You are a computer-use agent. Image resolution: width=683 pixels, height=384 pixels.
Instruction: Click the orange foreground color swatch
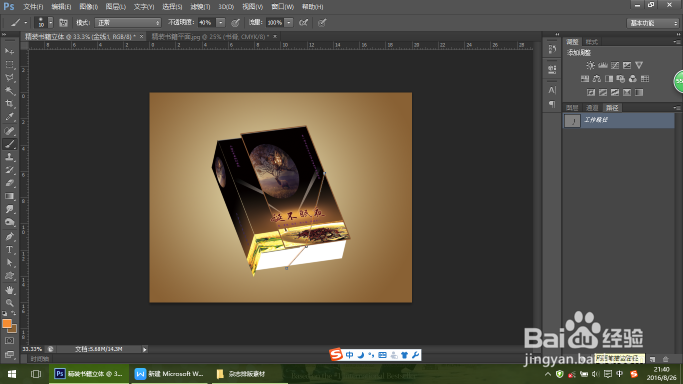point(7,323)
